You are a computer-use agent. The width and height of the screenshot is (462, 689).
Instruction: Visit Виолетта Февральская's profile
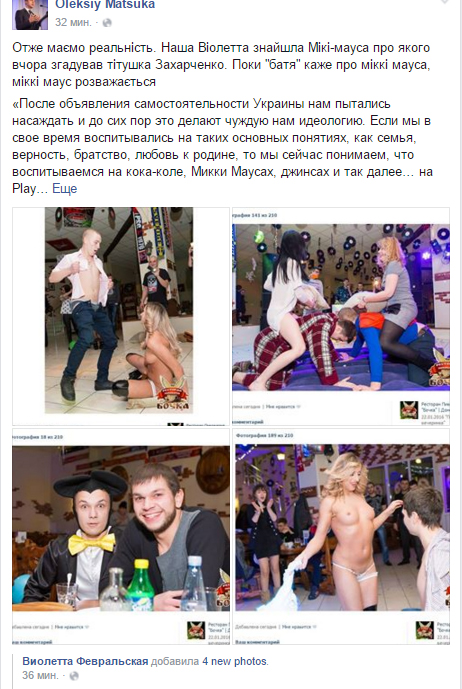(x=85, y=661)
